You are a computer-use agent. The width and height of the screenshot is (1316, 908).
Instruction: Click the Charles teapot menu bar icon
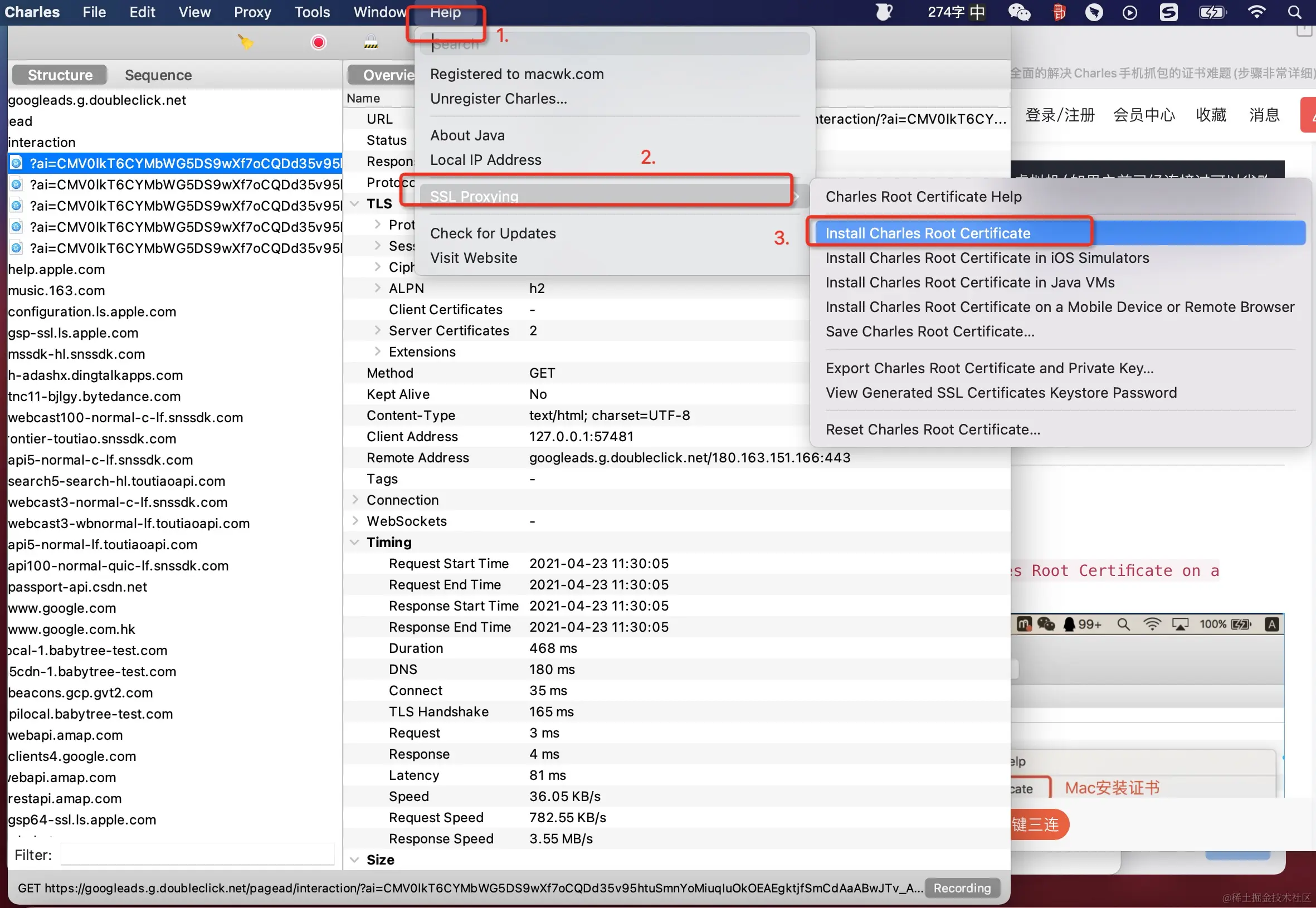coord(884,12)
